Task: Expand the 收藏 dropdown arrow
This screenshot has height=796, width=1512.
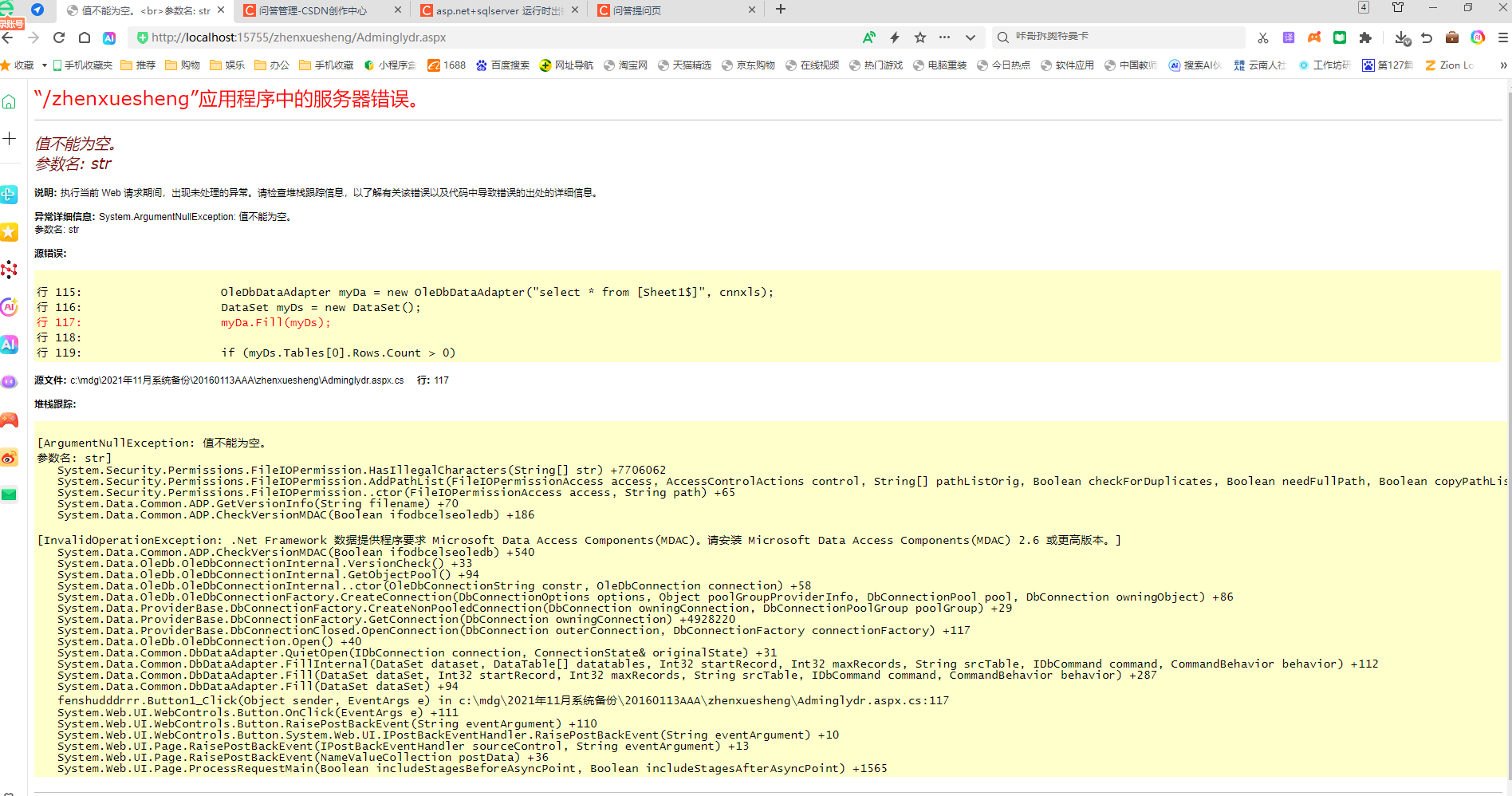Action: (44, 65)
